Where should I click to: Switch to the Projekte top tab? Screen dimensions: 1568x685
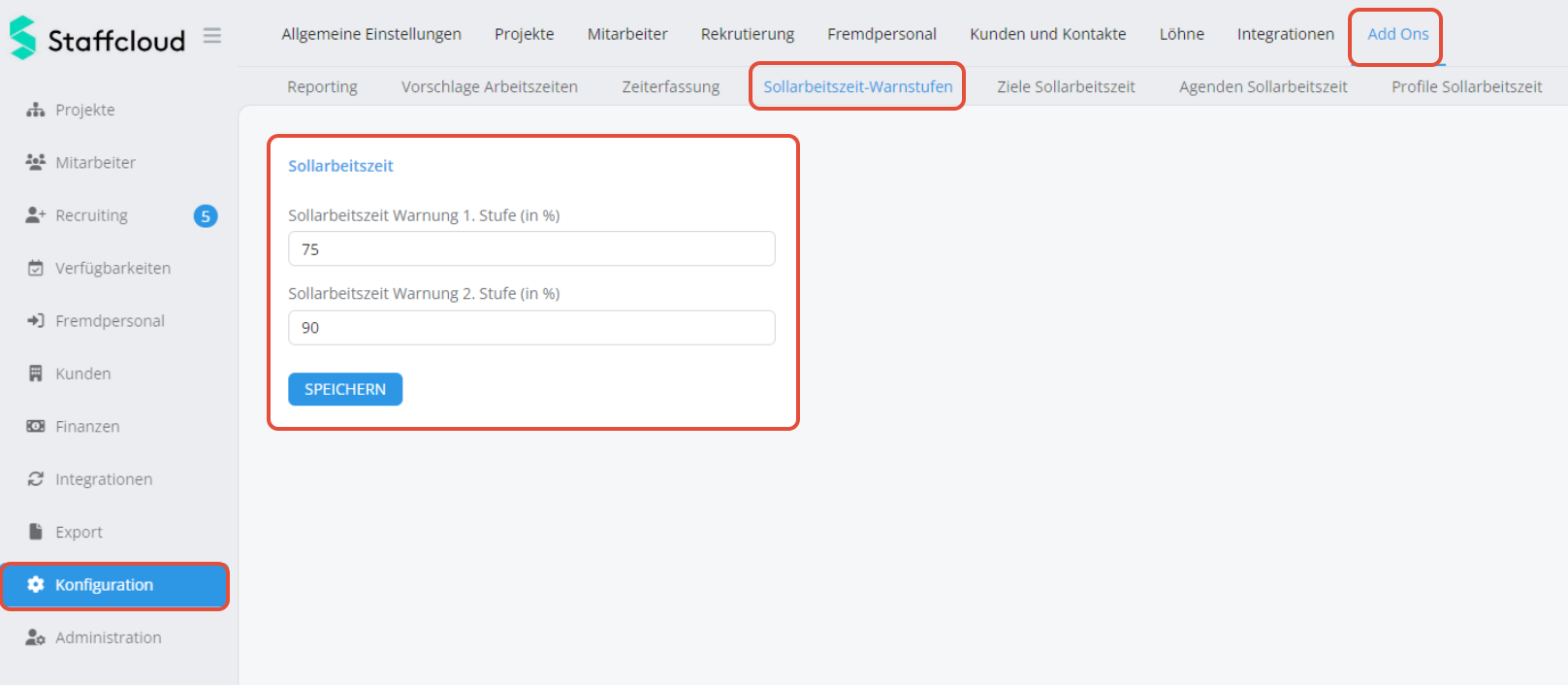click(x=525, y=34)
